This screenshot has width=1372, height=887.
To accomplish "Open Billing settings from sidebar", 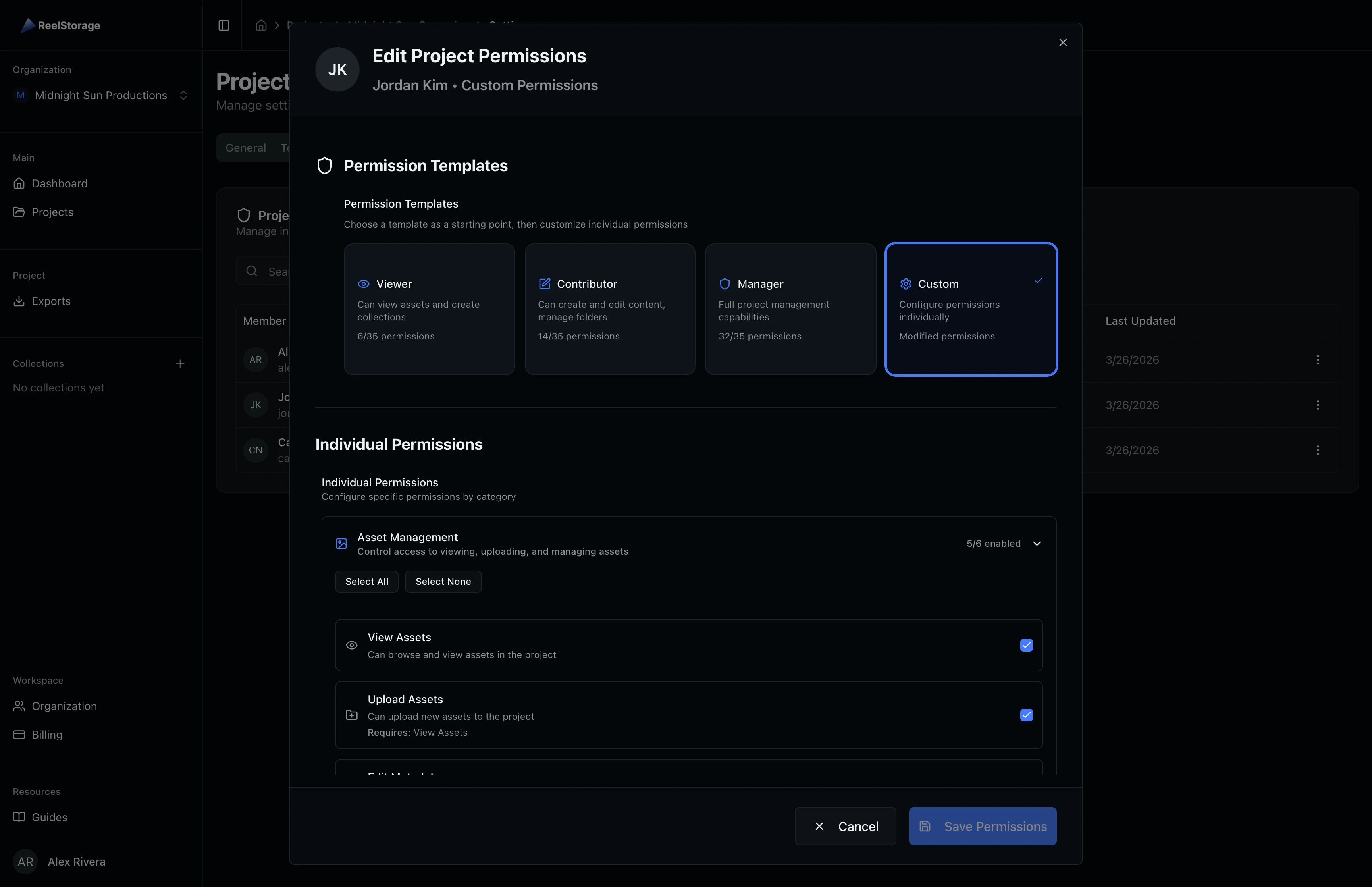I will click(46, 734).
